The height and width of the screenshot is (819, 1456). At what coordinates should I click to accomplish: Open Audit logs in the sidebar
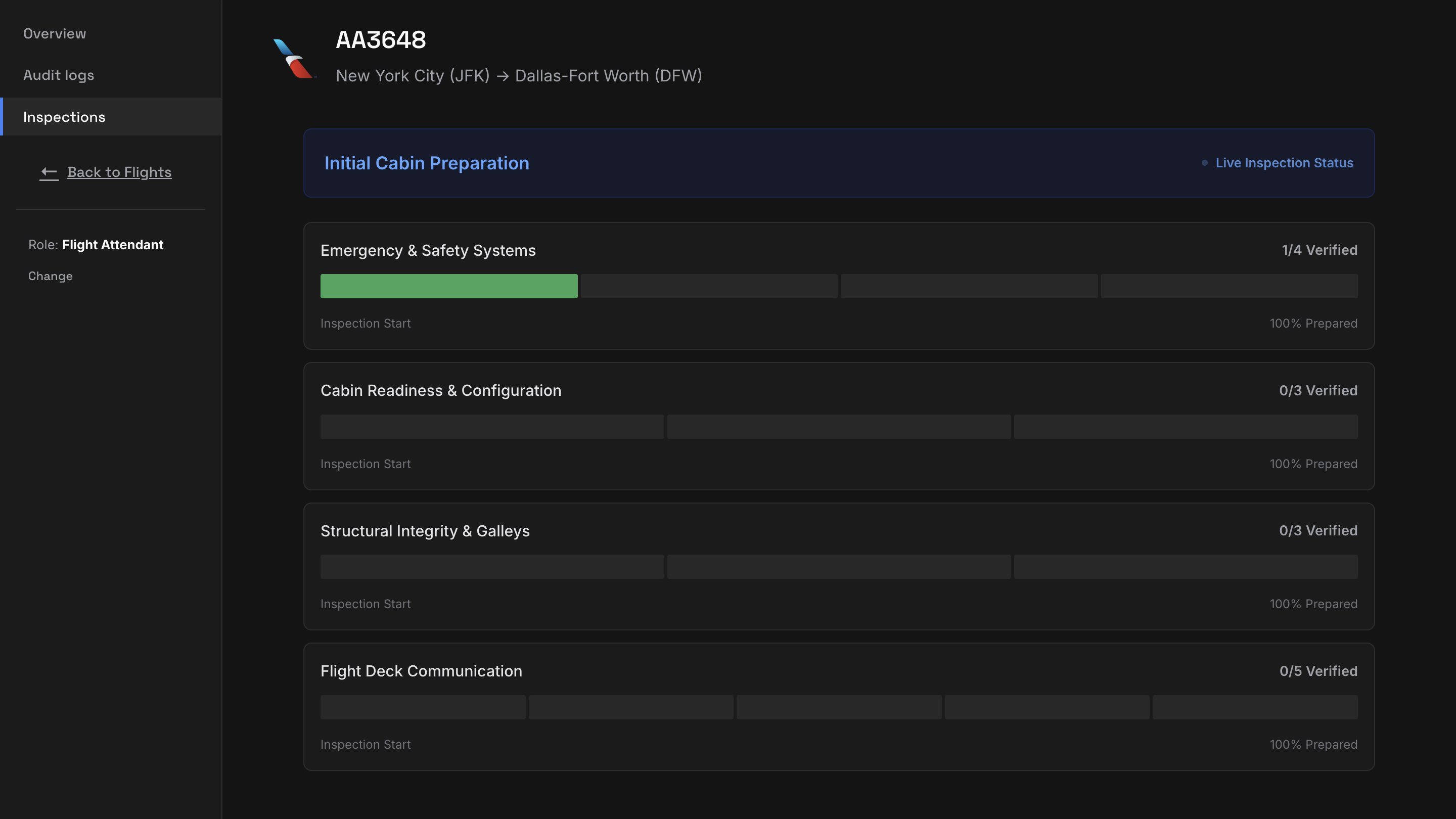click(x=59, y=75)
